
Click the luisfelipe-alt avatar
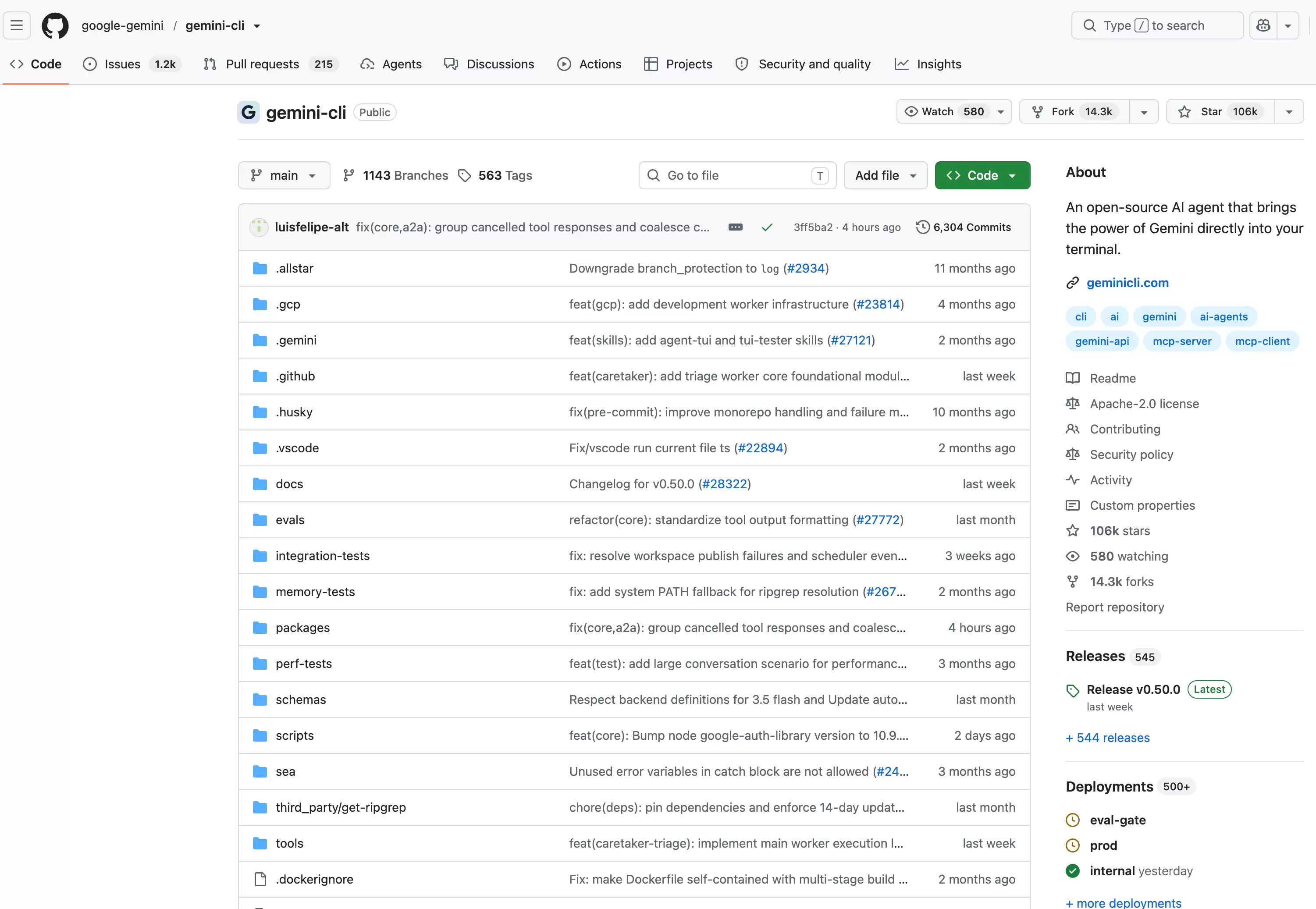coord(259,227)
